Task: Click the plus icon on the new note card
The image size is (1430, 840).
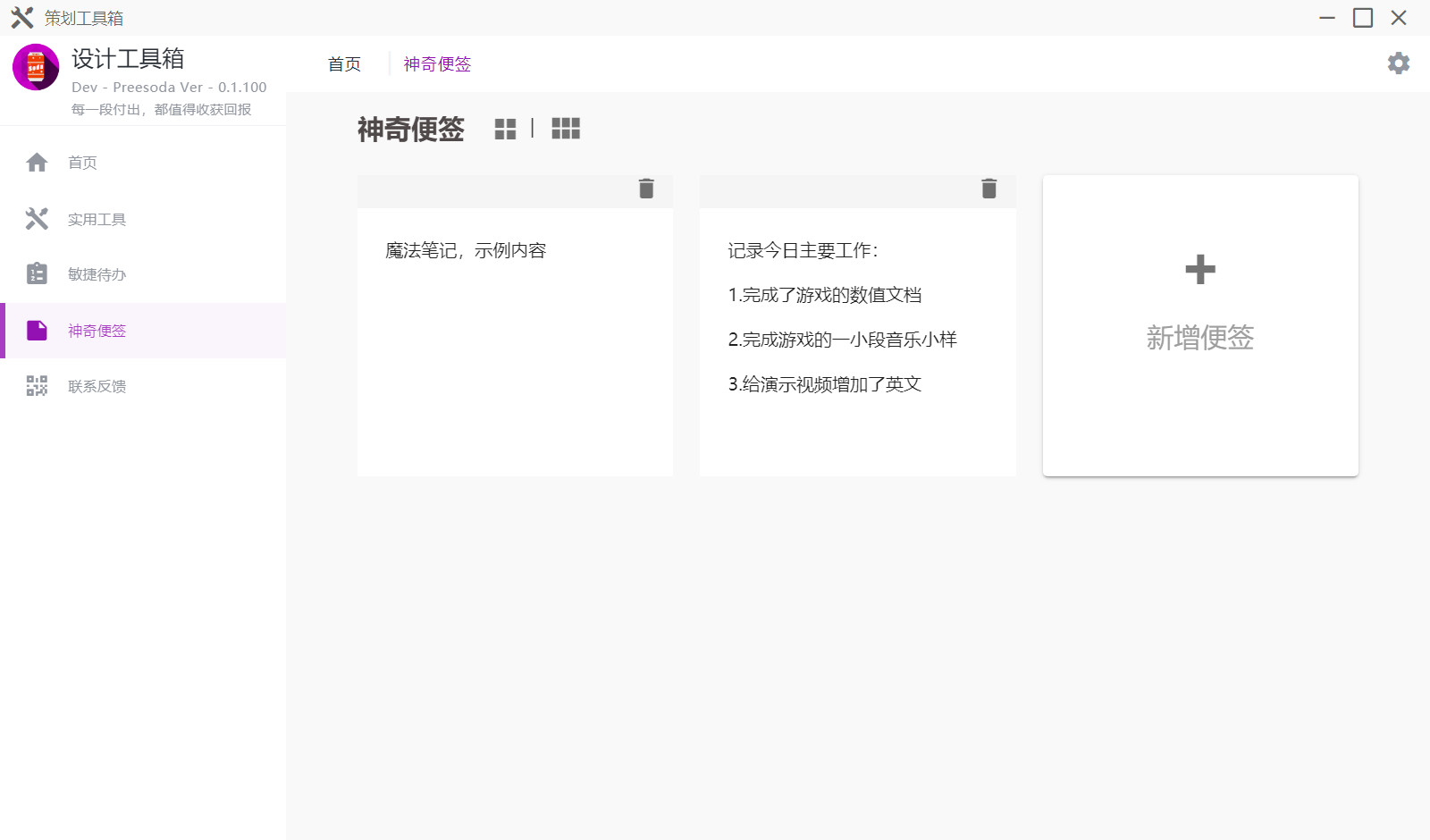Action: [1199, 269]
